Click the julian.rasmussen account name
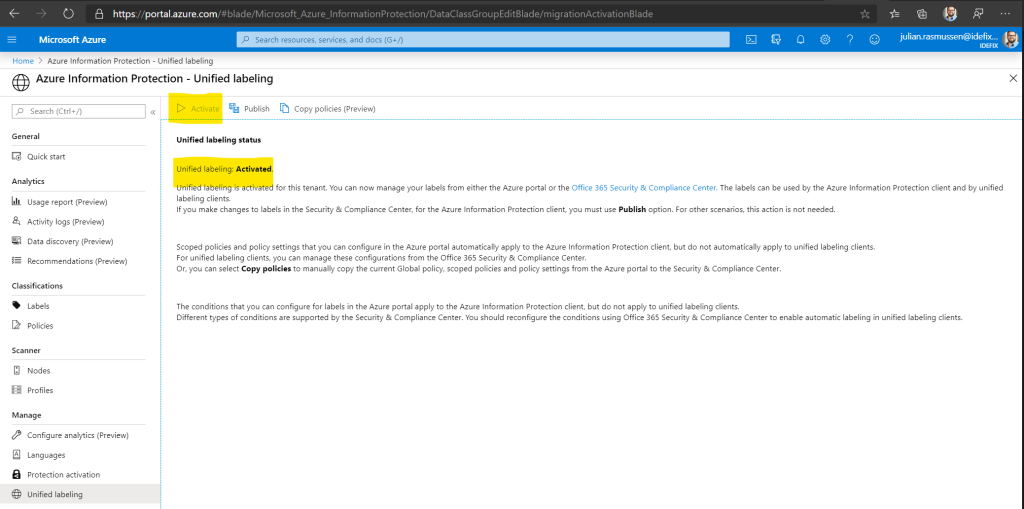 (x=949, y=37)
